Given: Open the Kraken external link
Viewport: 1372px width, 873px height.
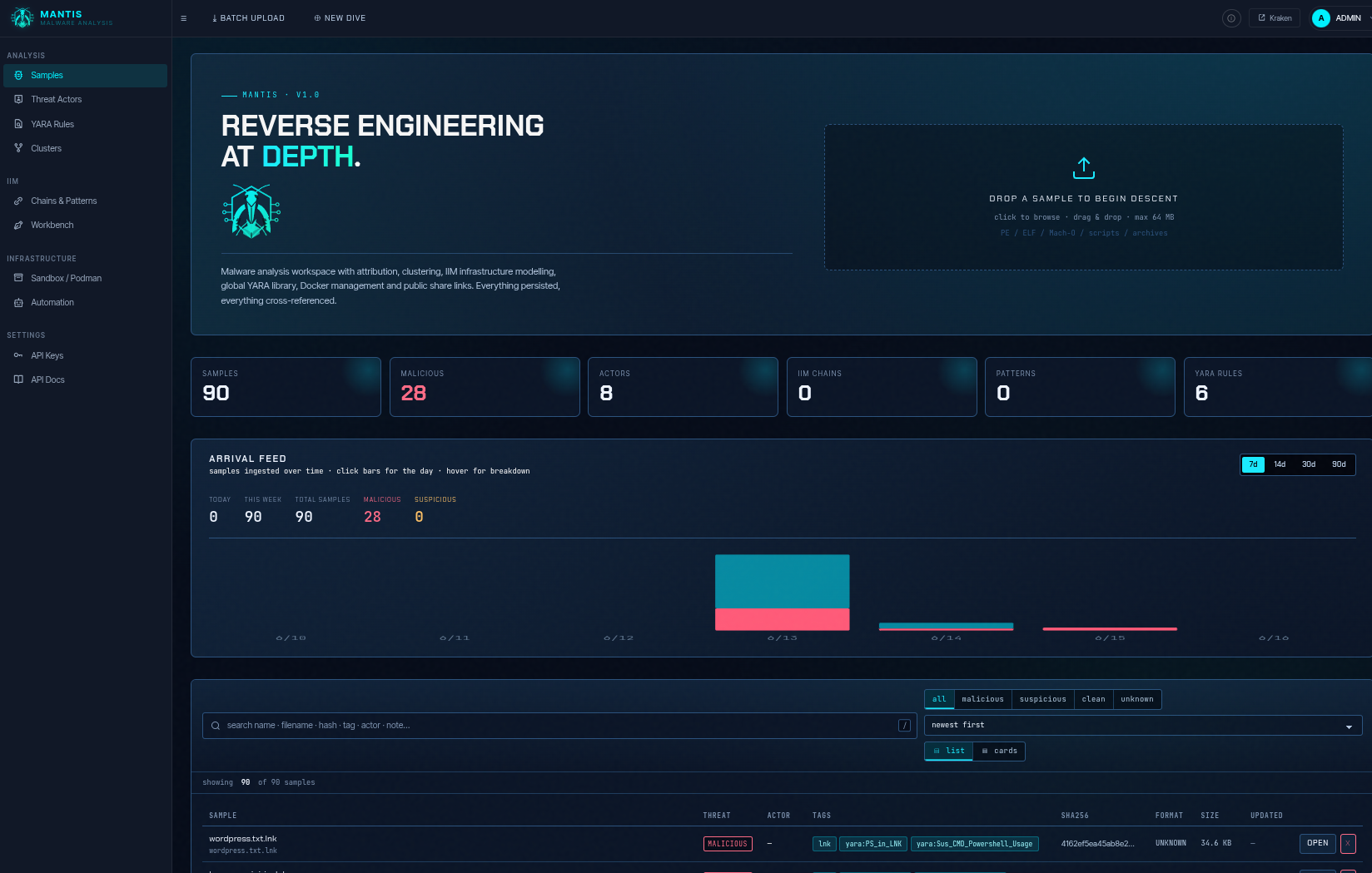Looking at the screenshot, I should 1275,18.
